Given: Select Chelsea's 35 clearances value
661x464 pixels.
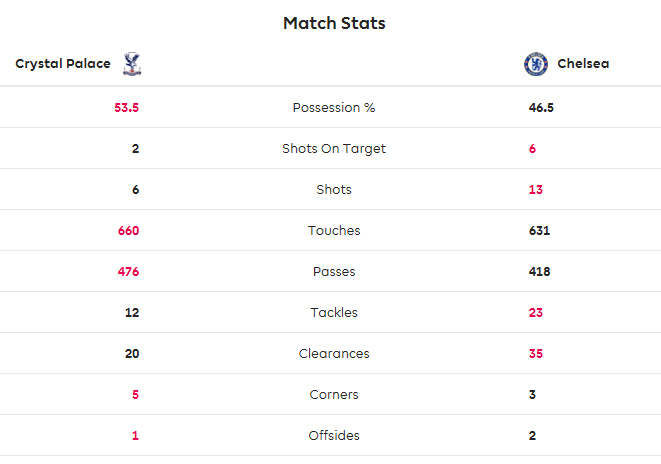Looking at the screenshot, I should [536, 354].
